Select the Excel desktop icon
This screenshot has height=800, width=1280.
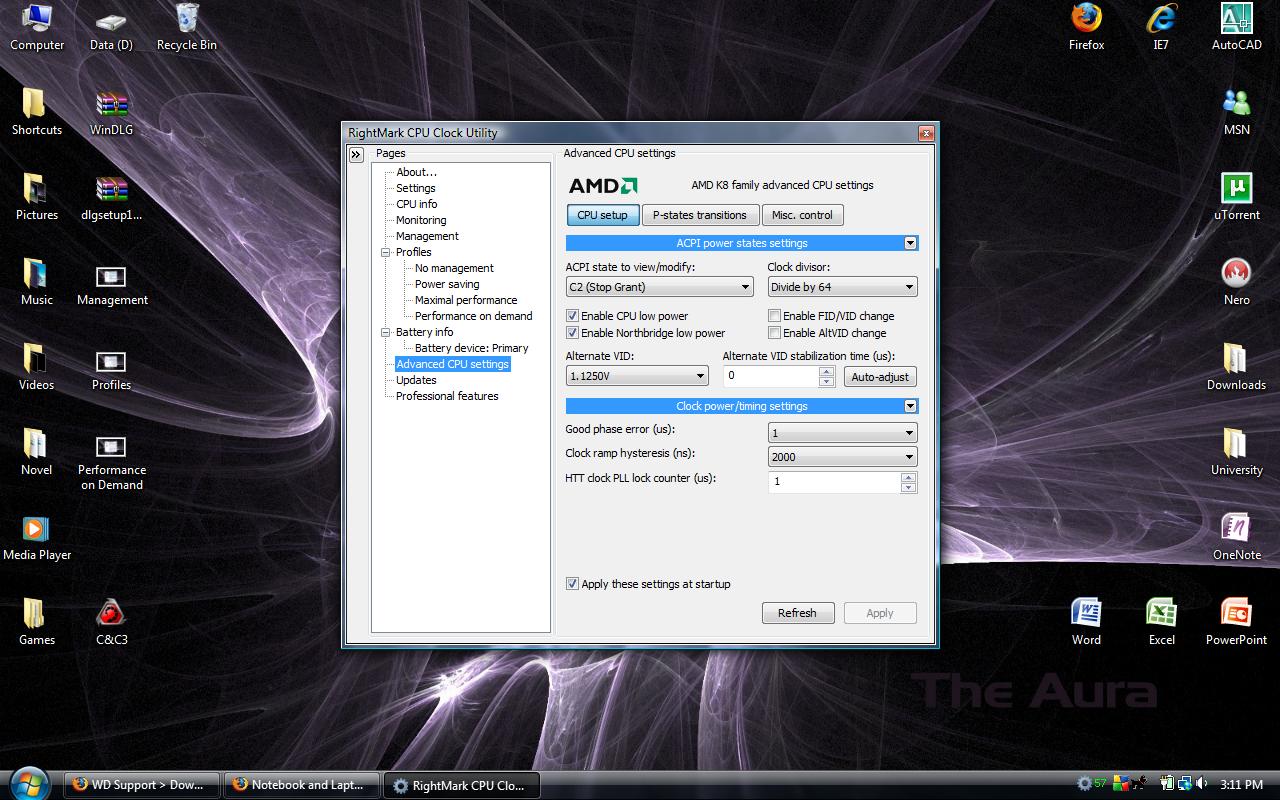click(x=1161, y=622)
